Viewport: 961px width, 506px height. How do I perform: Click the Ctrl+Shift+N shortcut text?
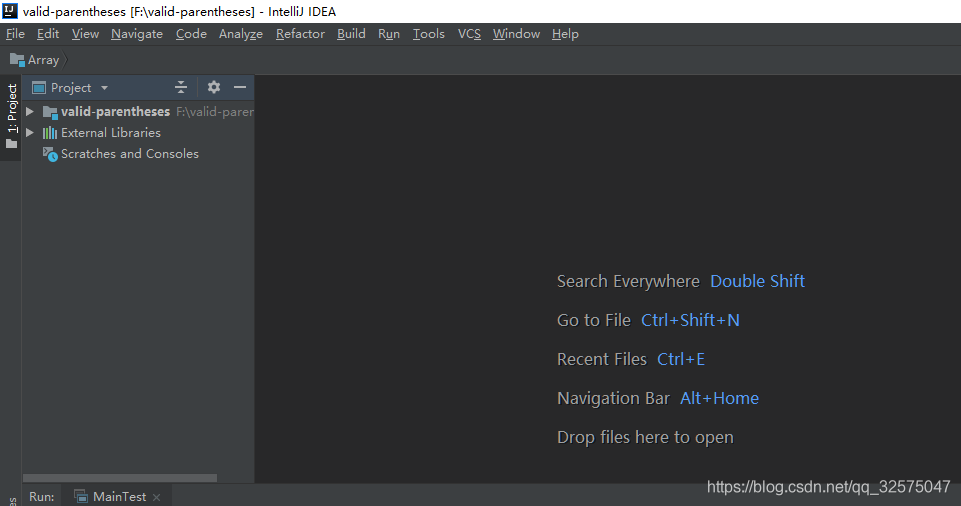(x=690, y=320)
